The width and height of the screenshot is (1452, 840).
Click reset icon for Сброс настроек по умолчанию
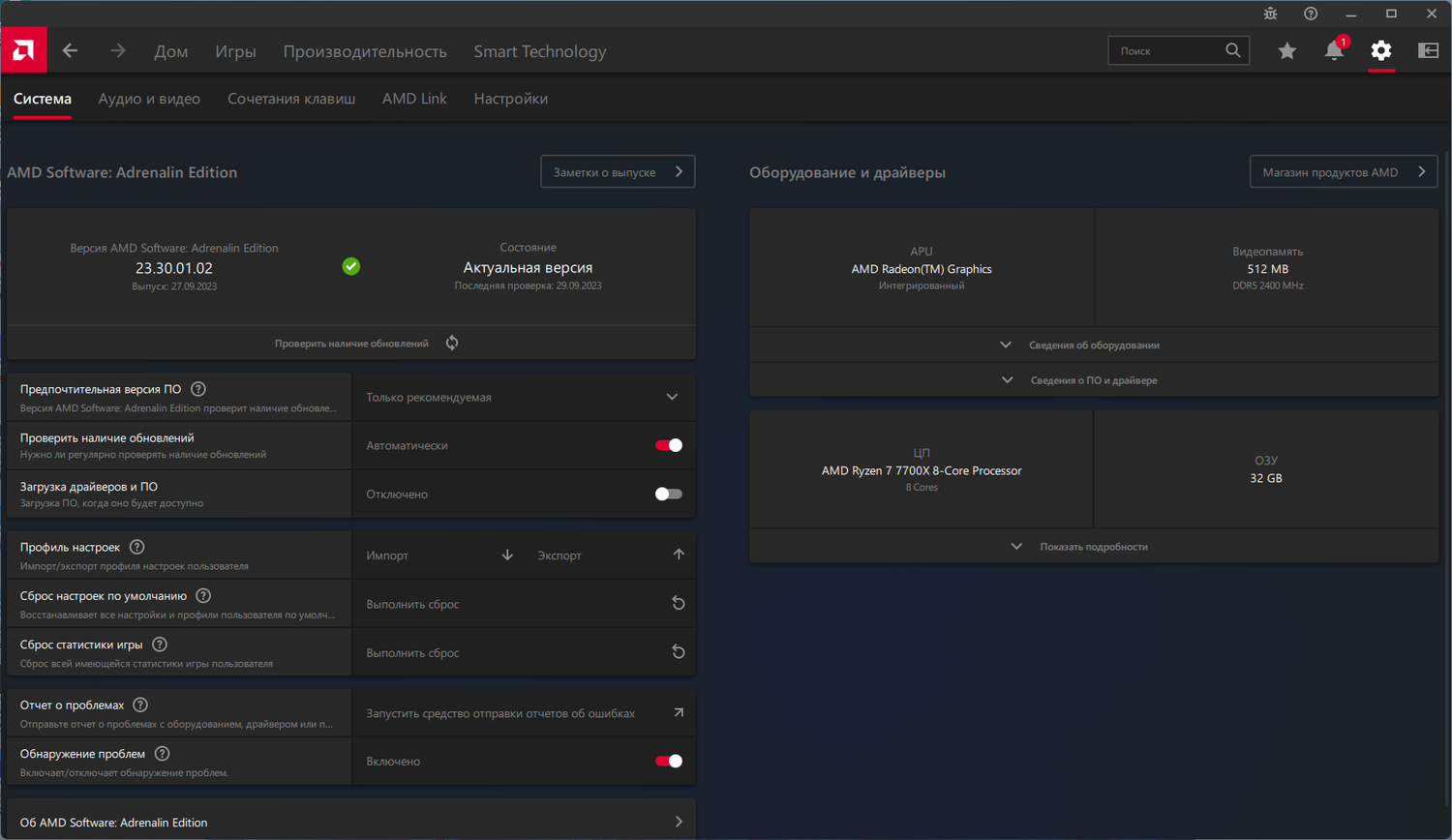point(679,603)
